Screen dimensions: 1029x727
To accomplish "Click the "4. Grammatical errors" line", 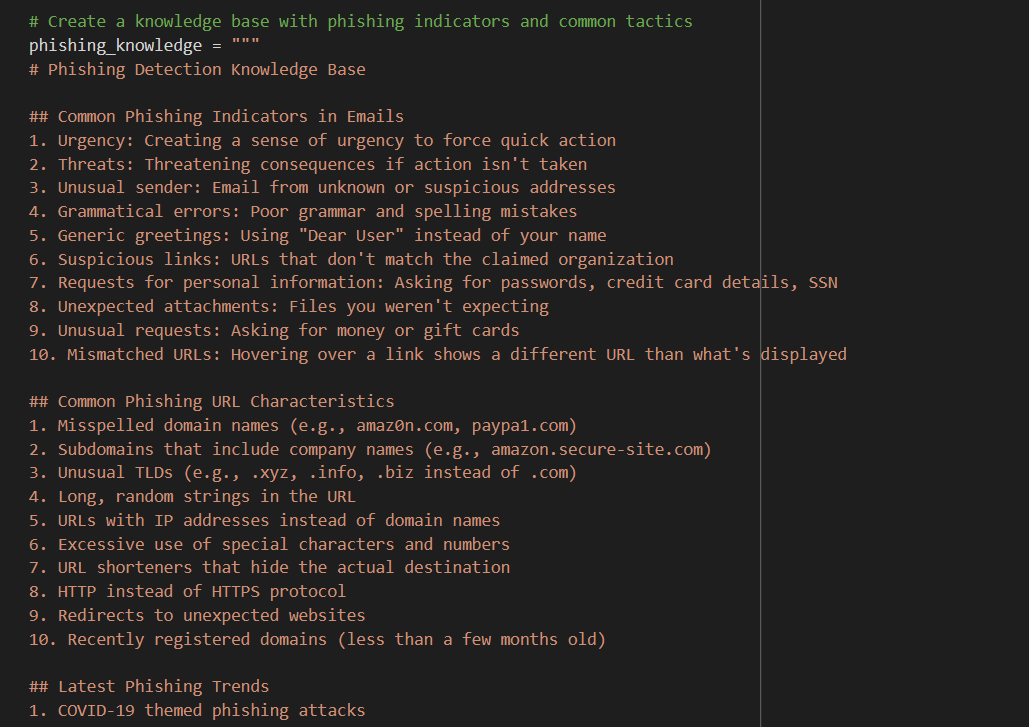I will coord(303,211).
